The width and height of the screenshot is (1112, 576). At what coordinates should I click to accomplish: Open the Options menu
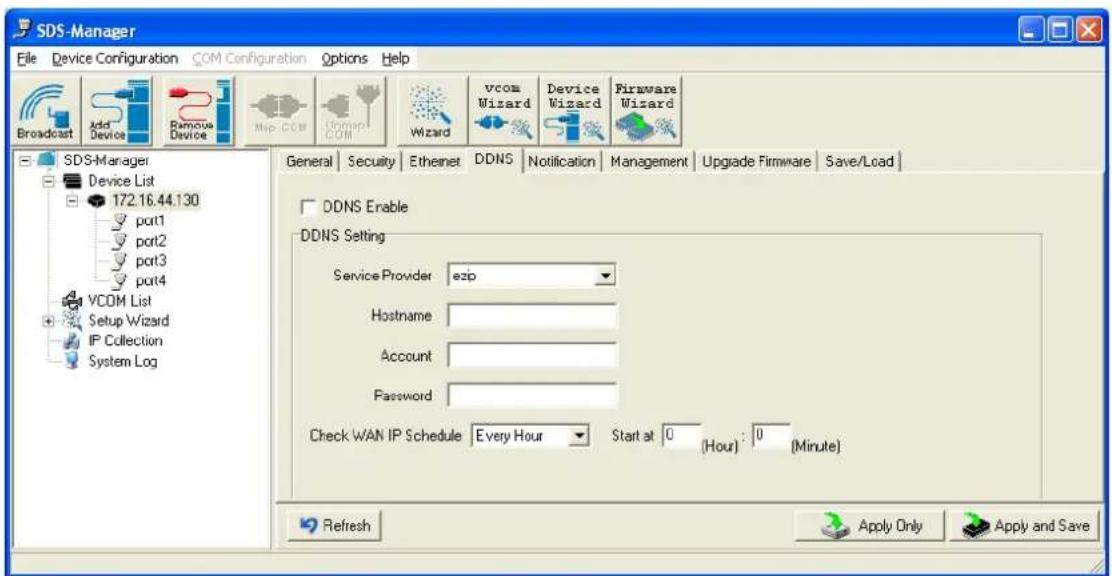(x=345, y=59)
